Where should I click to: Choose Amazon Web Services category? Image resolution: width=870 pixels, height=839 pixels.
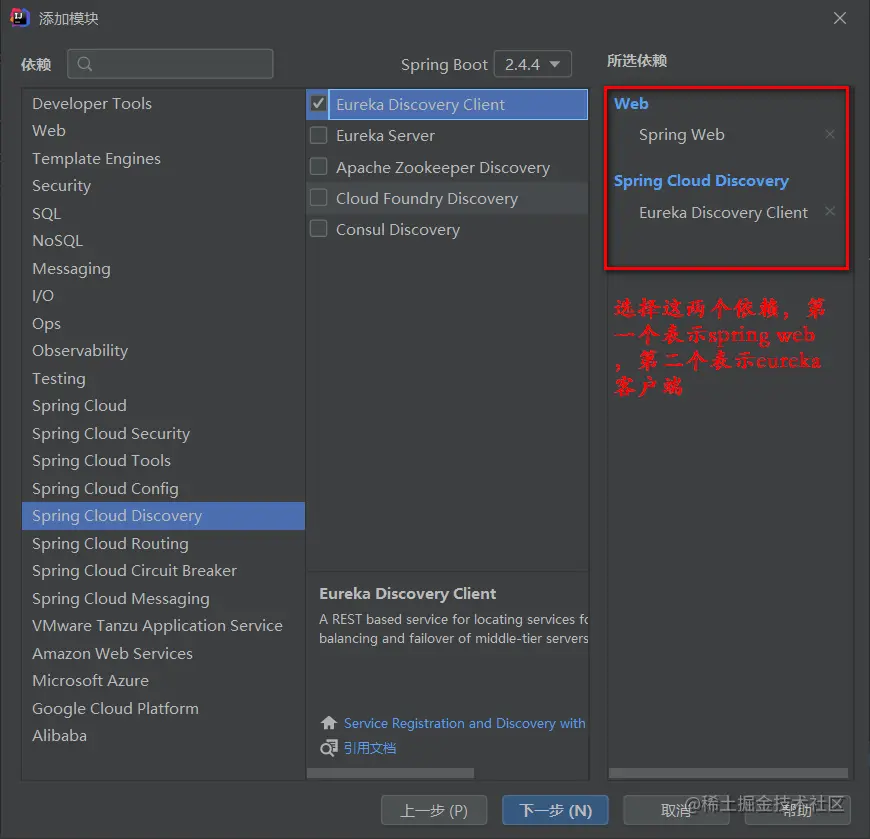click(163, 653)
